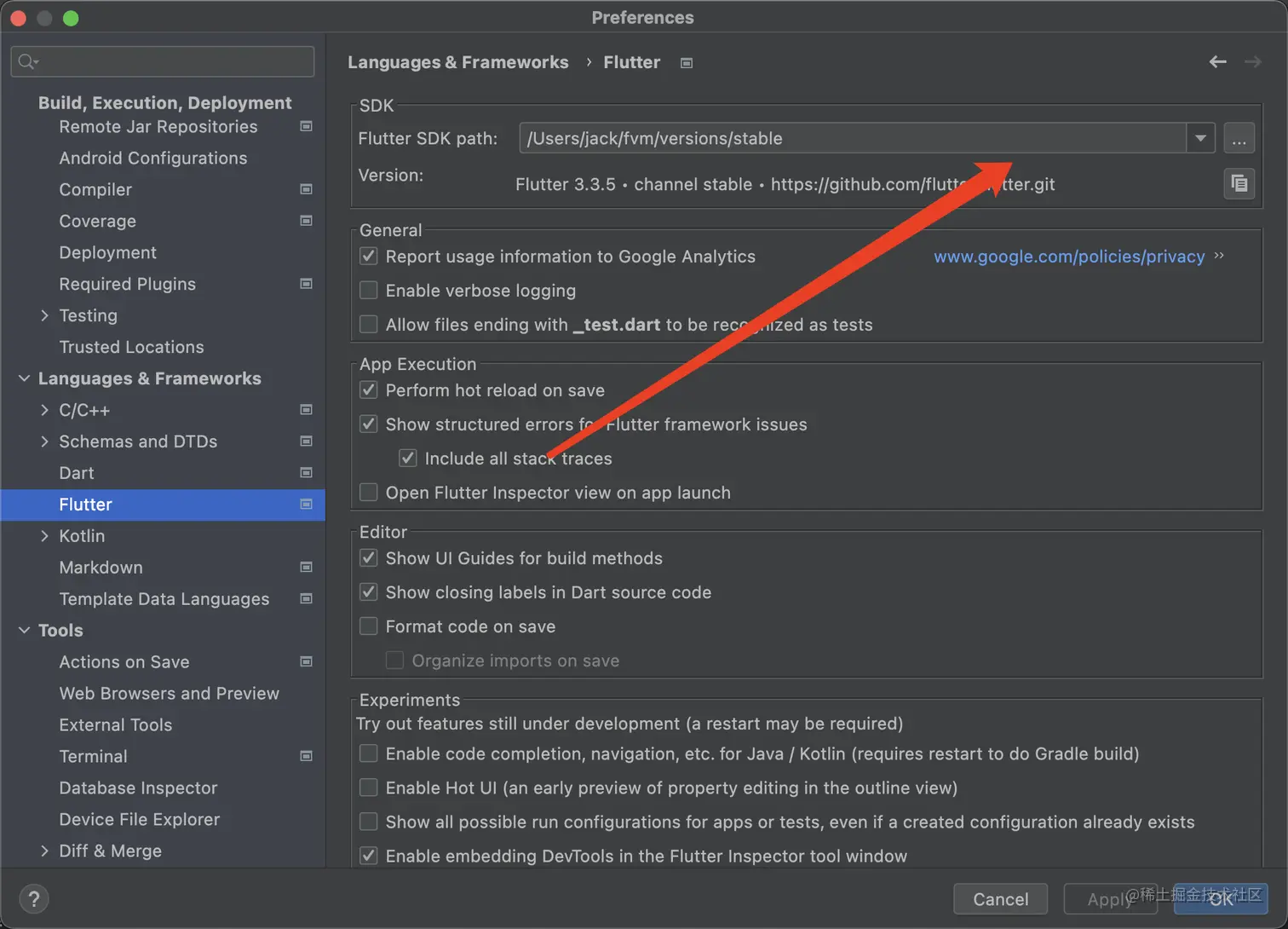Uncheck Show closing labels in Dart source code
The width and height of the screenshot is (1288, 929).
pos(369,591)
